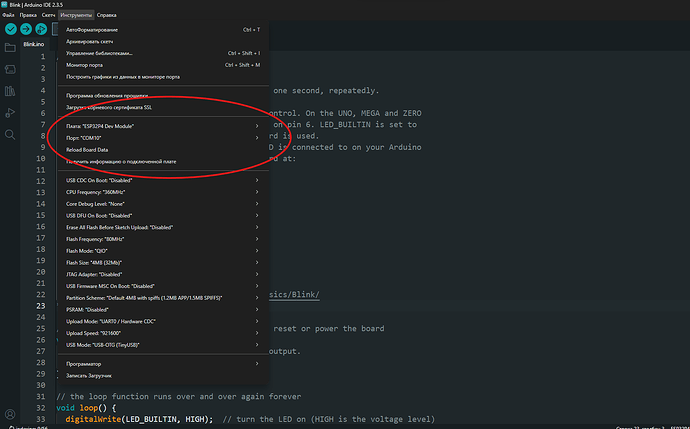690x429 pixels.
Task: Choose Автоформатирование from the menu
Action: pos(163,30)
